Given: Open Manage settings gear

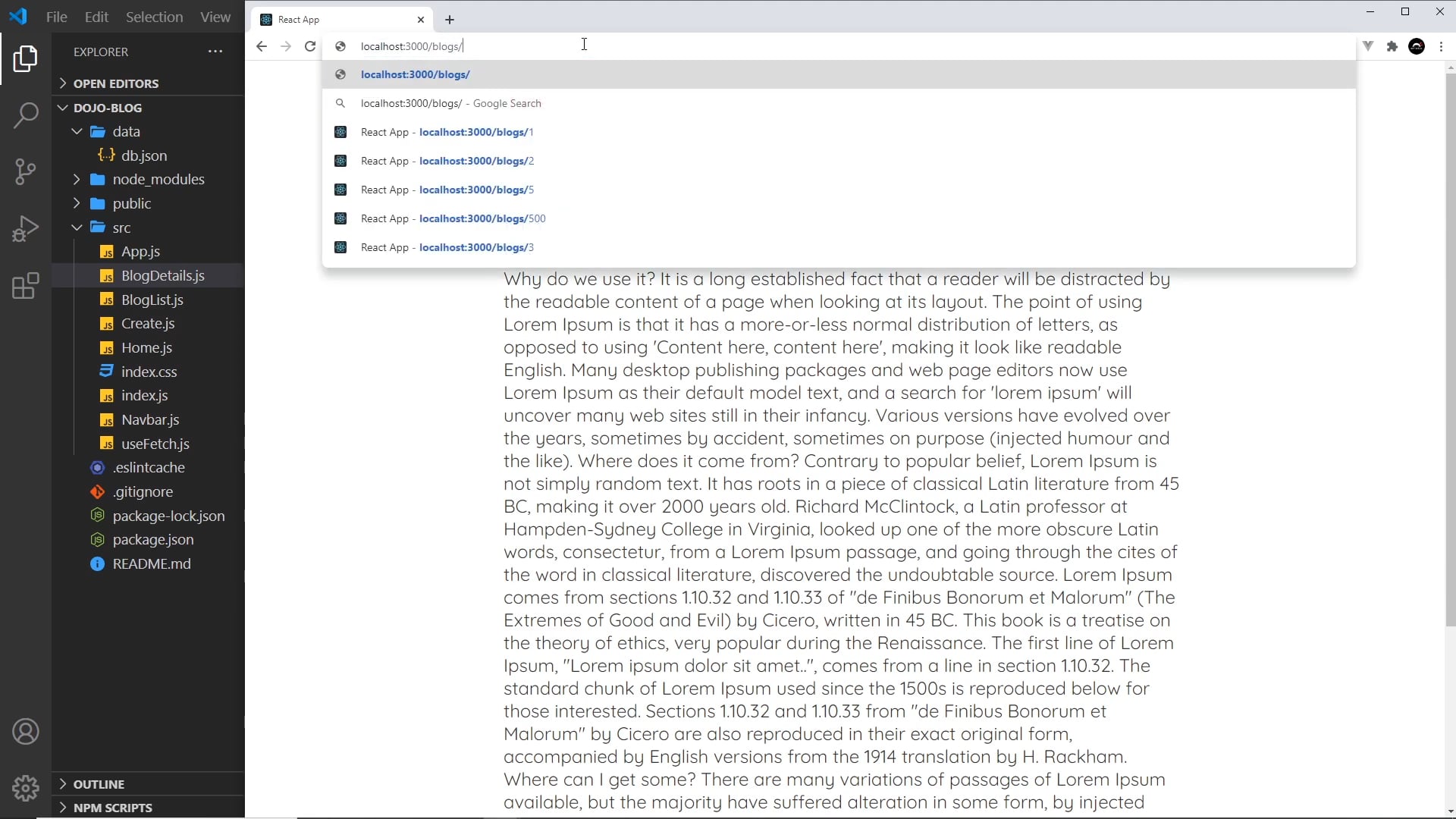Looking at the screenshot, I should tap(26, 788).
